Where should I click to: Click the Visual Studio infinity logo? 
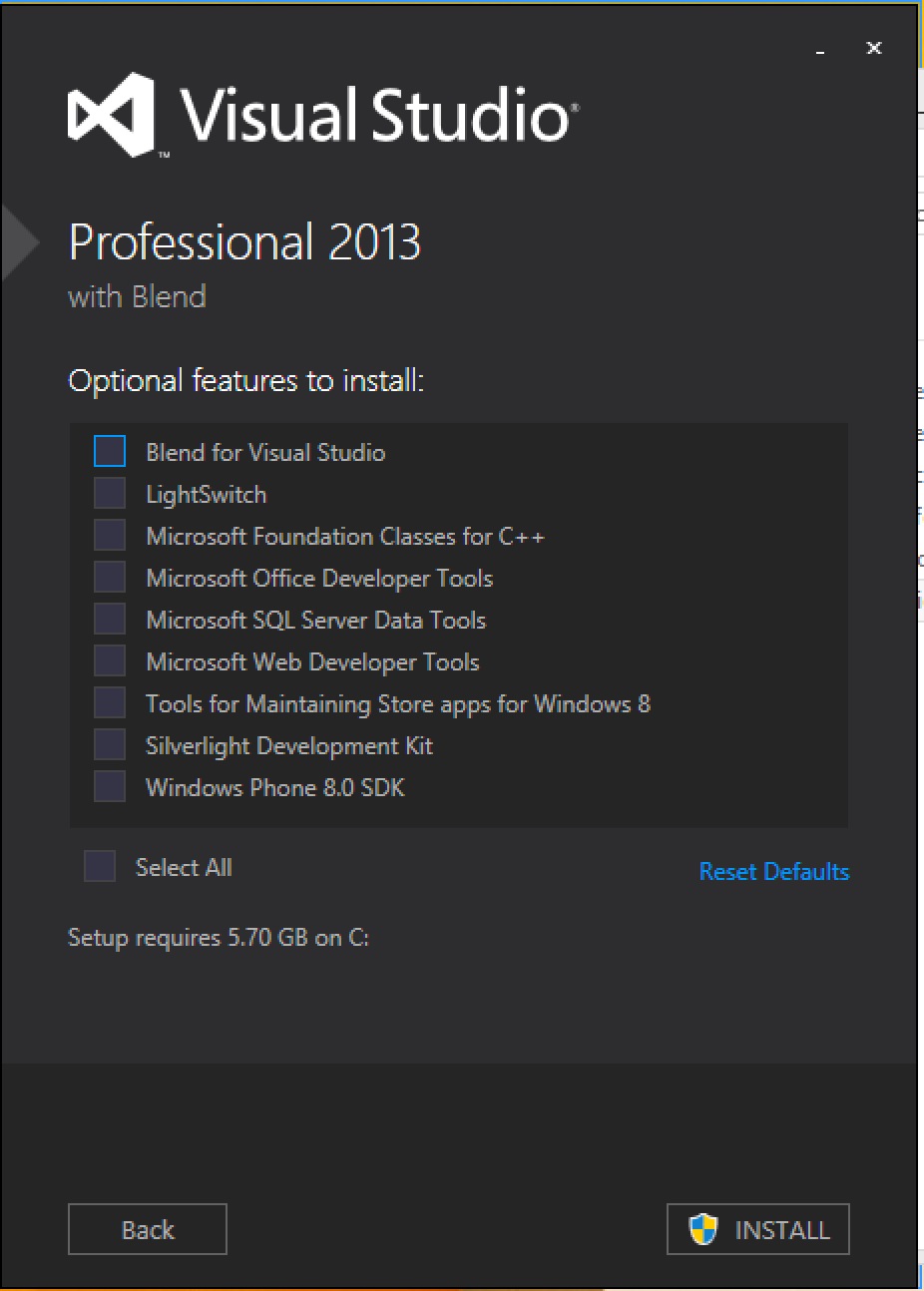[x=111, y=115]
